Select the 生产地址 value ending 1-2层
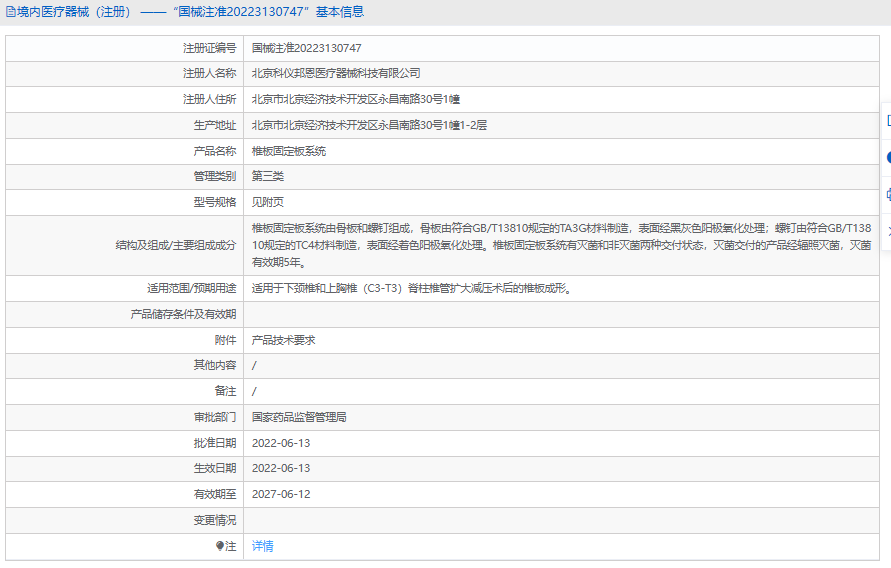Viewport: 891px width, 568px height. click(x=369, y=126)
